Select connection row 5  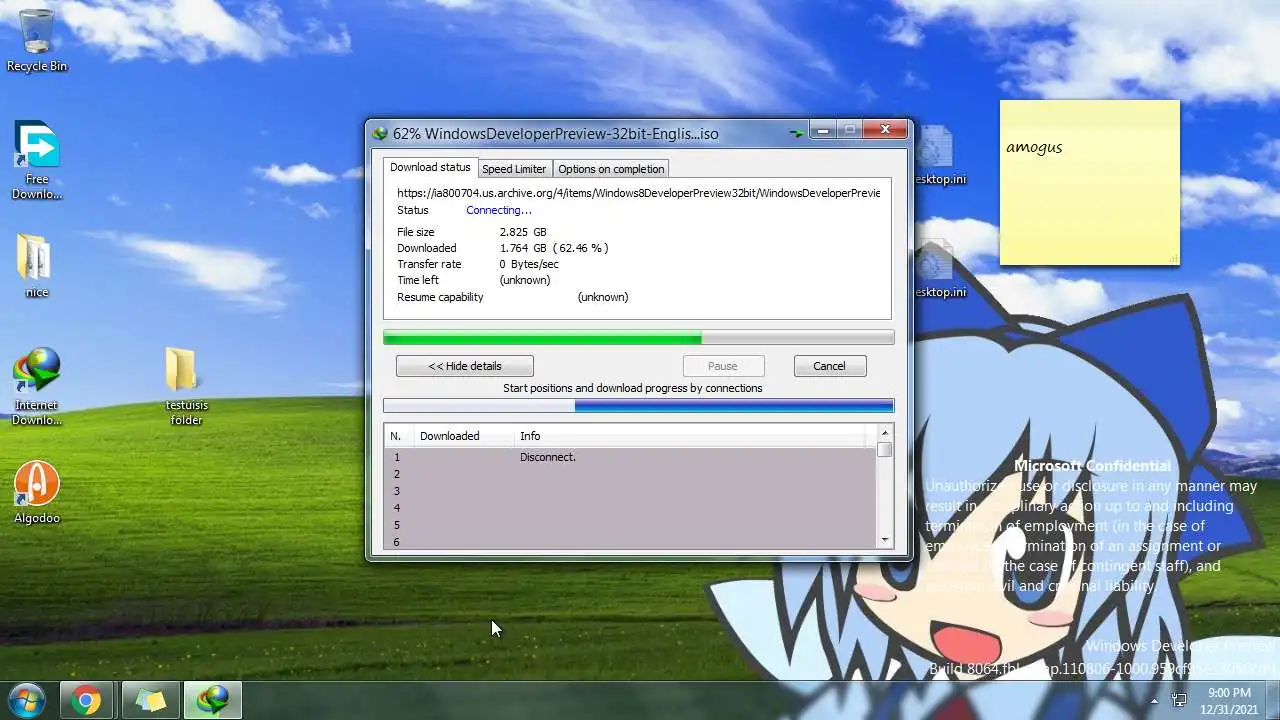click(x=630, y=525)
